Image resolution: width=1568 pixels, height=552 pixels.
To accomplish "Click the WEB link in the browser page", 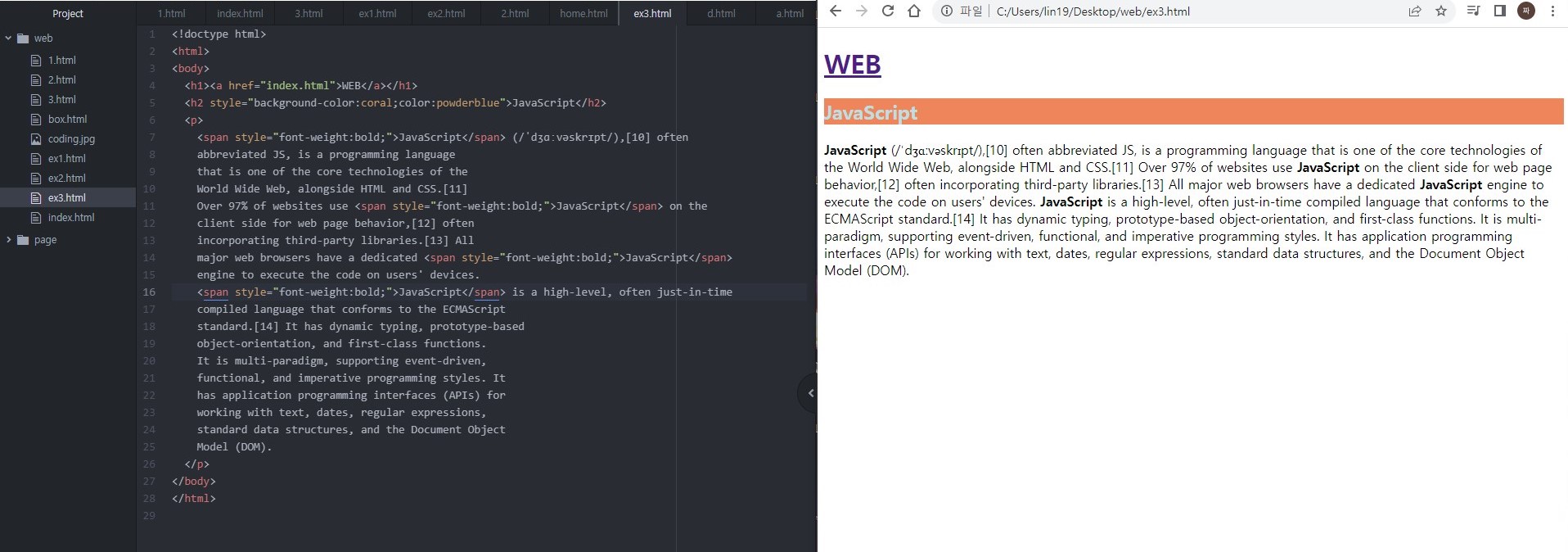I will (x=852, y=65).
